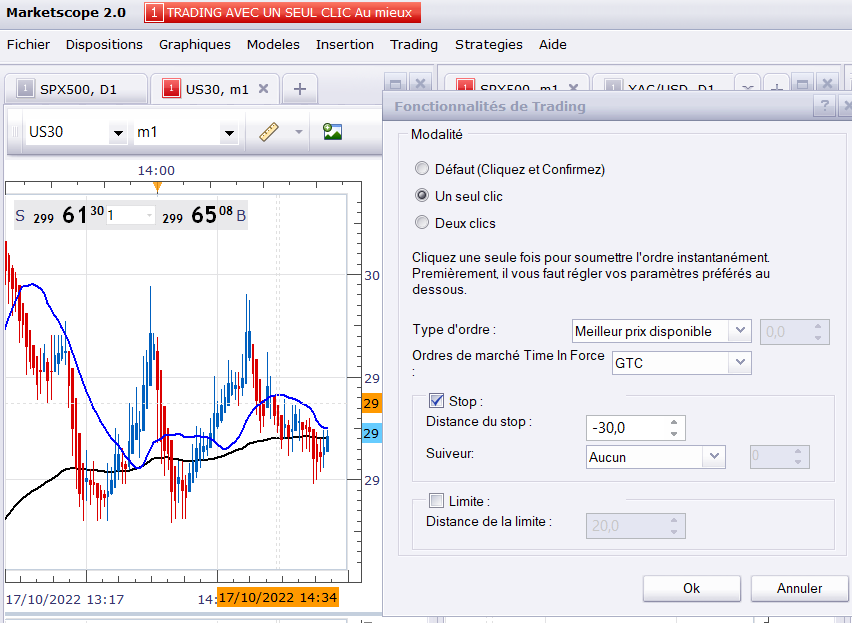Viewport: 852px width, 623px height.
Task: Close the US30, m1 tab
Action: [264, 89]
